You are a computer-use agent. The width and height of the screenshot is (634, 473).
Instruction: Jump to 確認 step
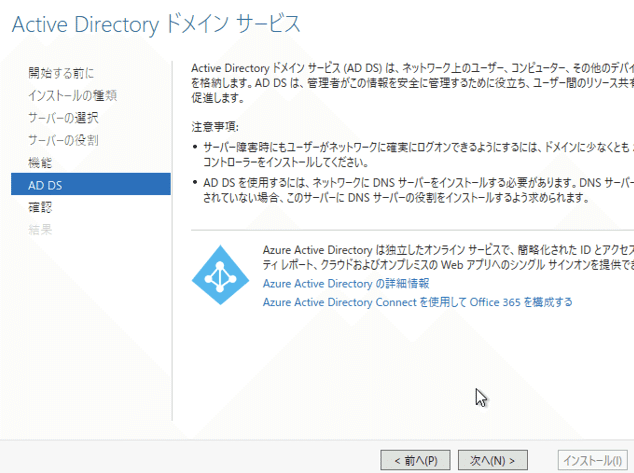pyautogui.click(x=40, y=207)
